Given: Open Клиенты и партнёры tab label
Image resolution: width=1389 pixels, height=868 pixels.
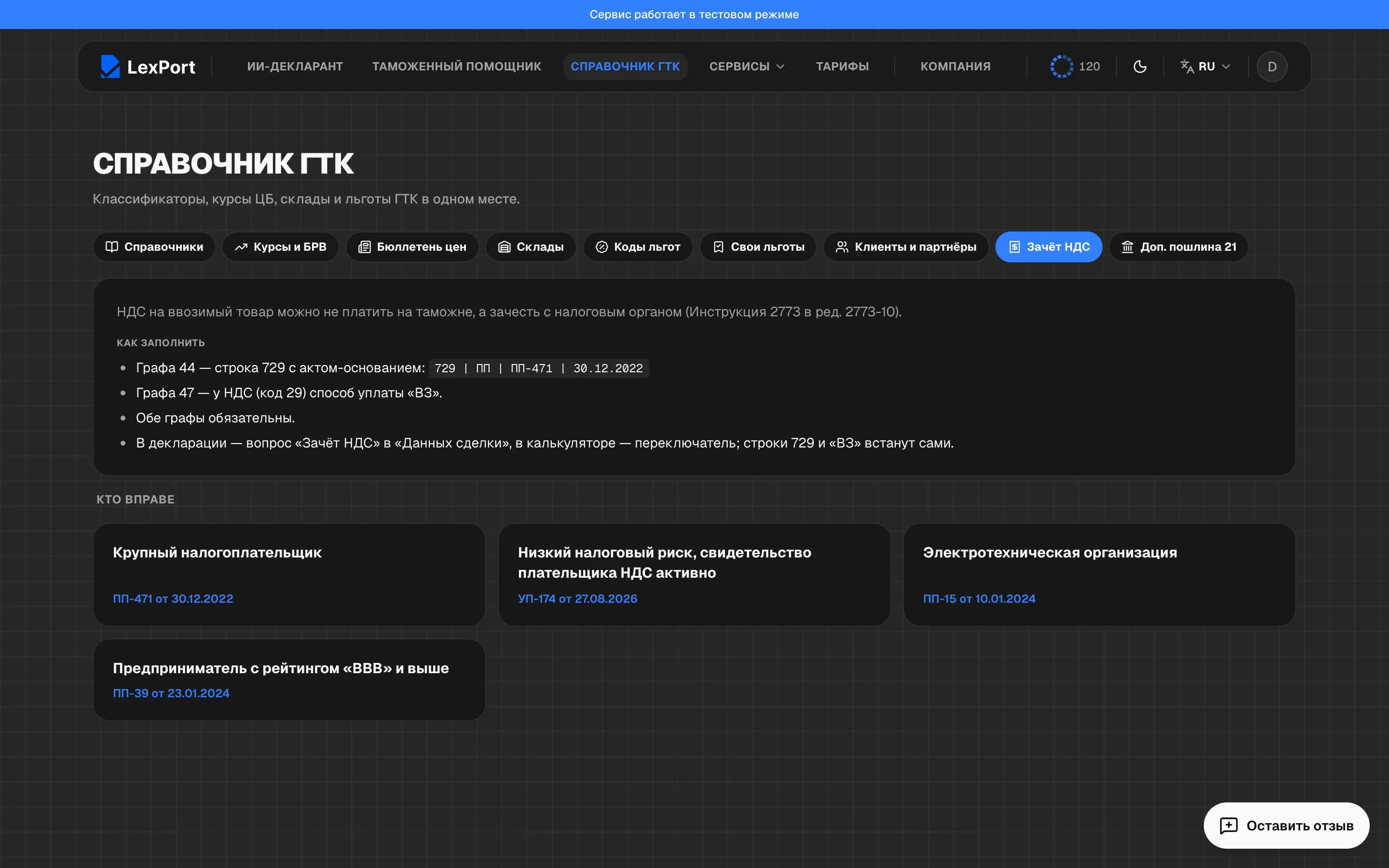Looking at the screenshot, I should click(x=915, y=247).
